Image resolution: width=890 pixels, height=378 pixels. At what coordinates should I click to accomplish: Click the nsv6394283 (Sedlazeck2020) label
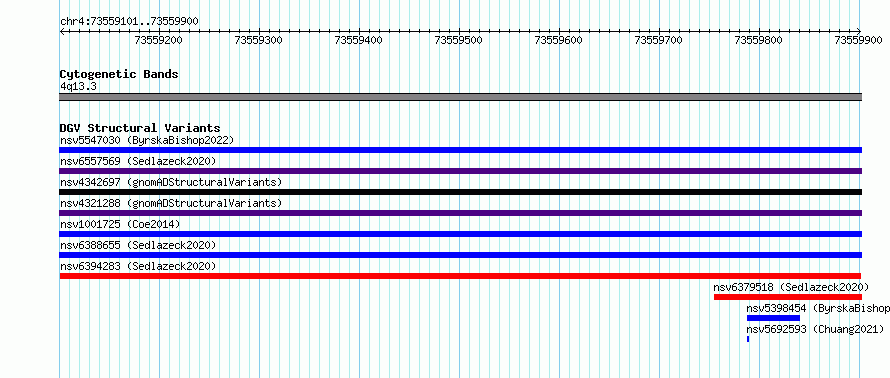[x=138, y=266]
